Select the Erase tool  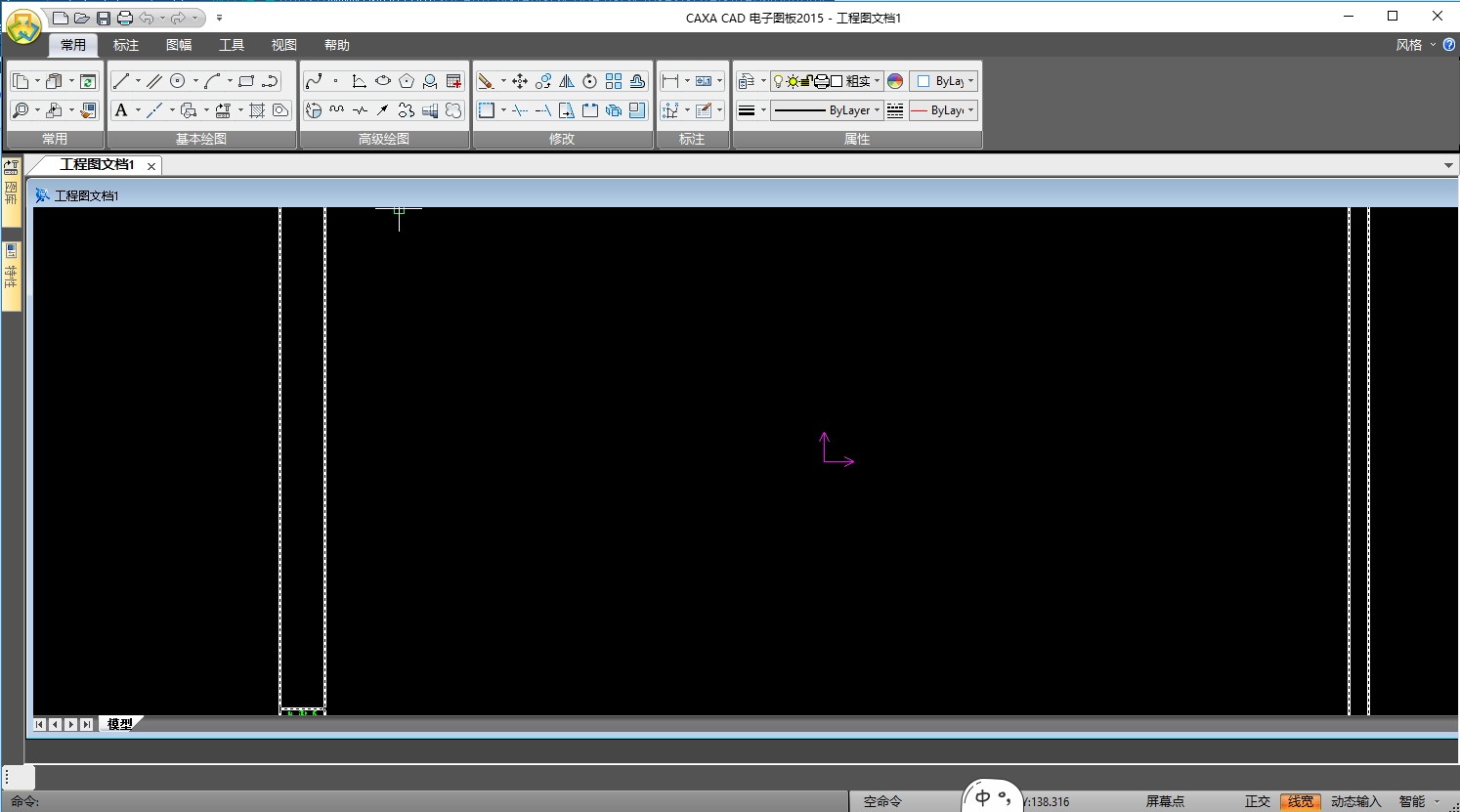point(486,81)
